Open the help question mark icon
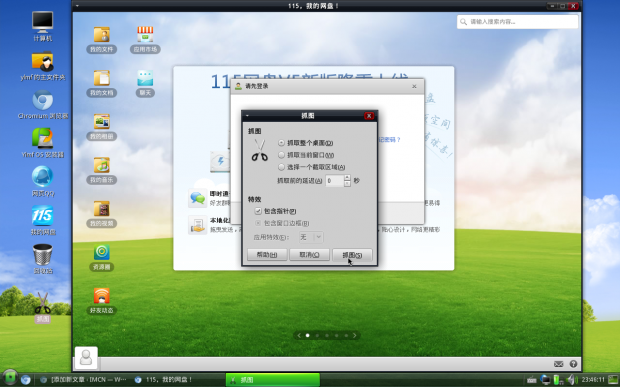The width and height of the screenshot is (620, 387). 573,364
